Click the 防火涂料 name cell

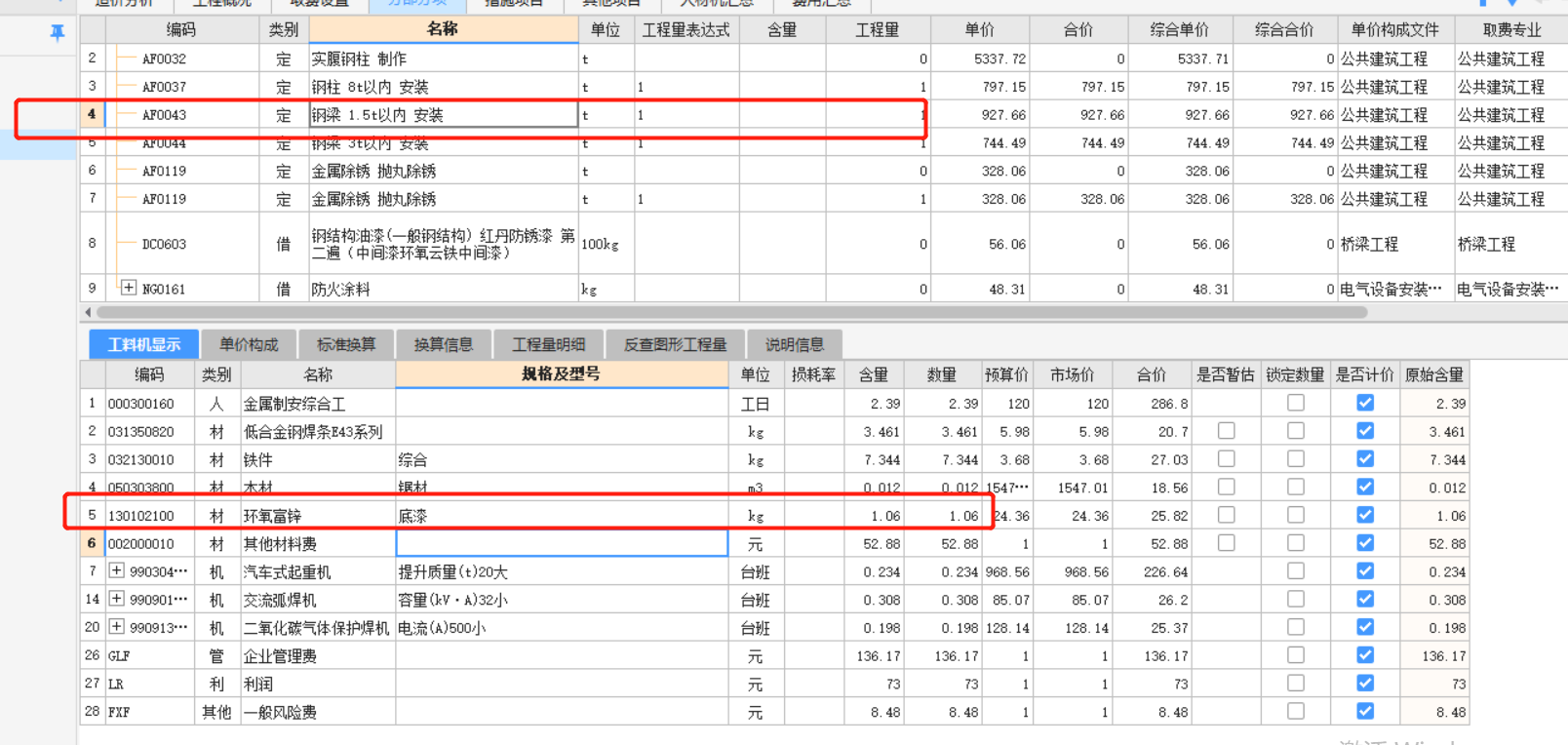(x=444, y=289)
